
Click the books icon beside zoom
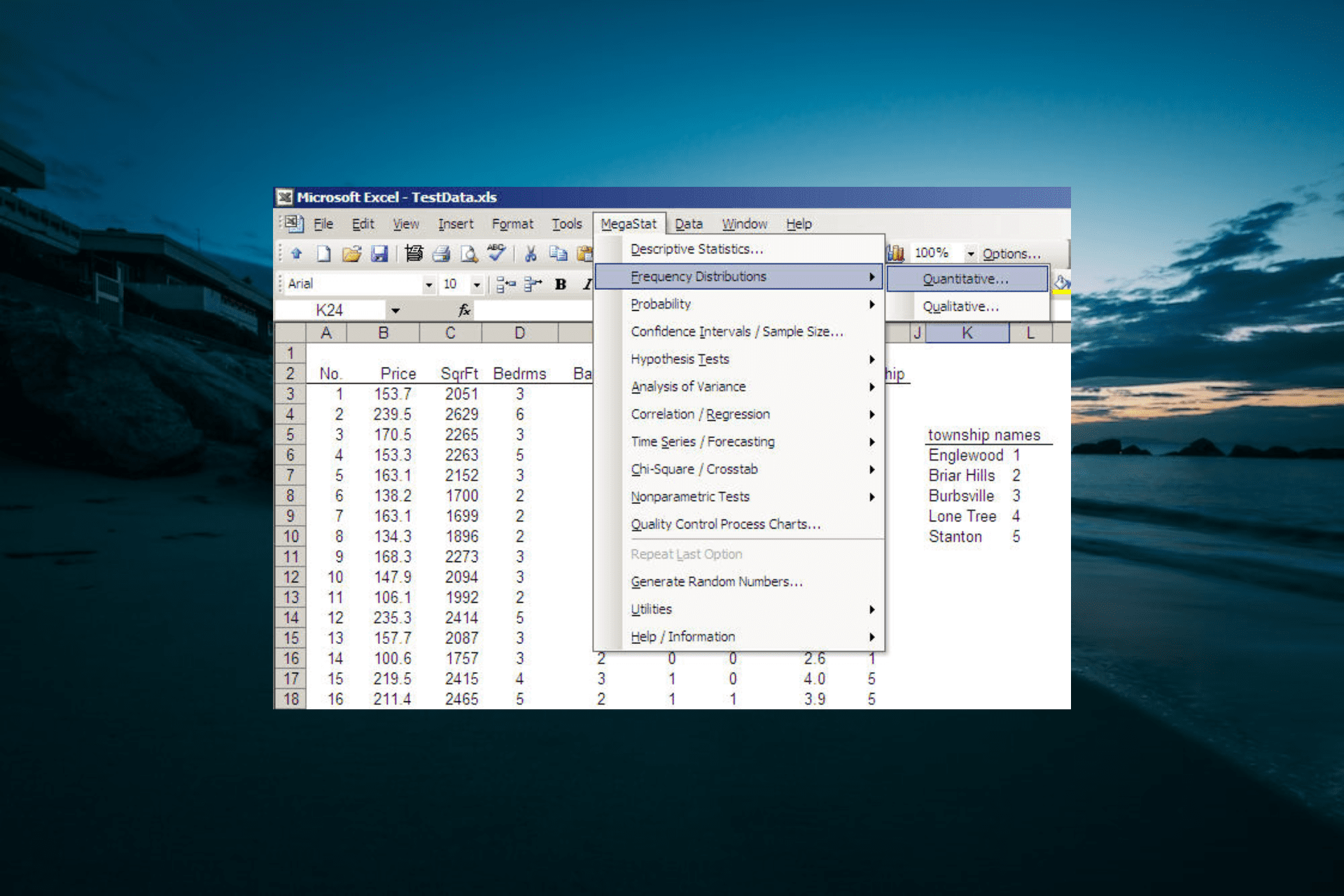pos(895,253)
